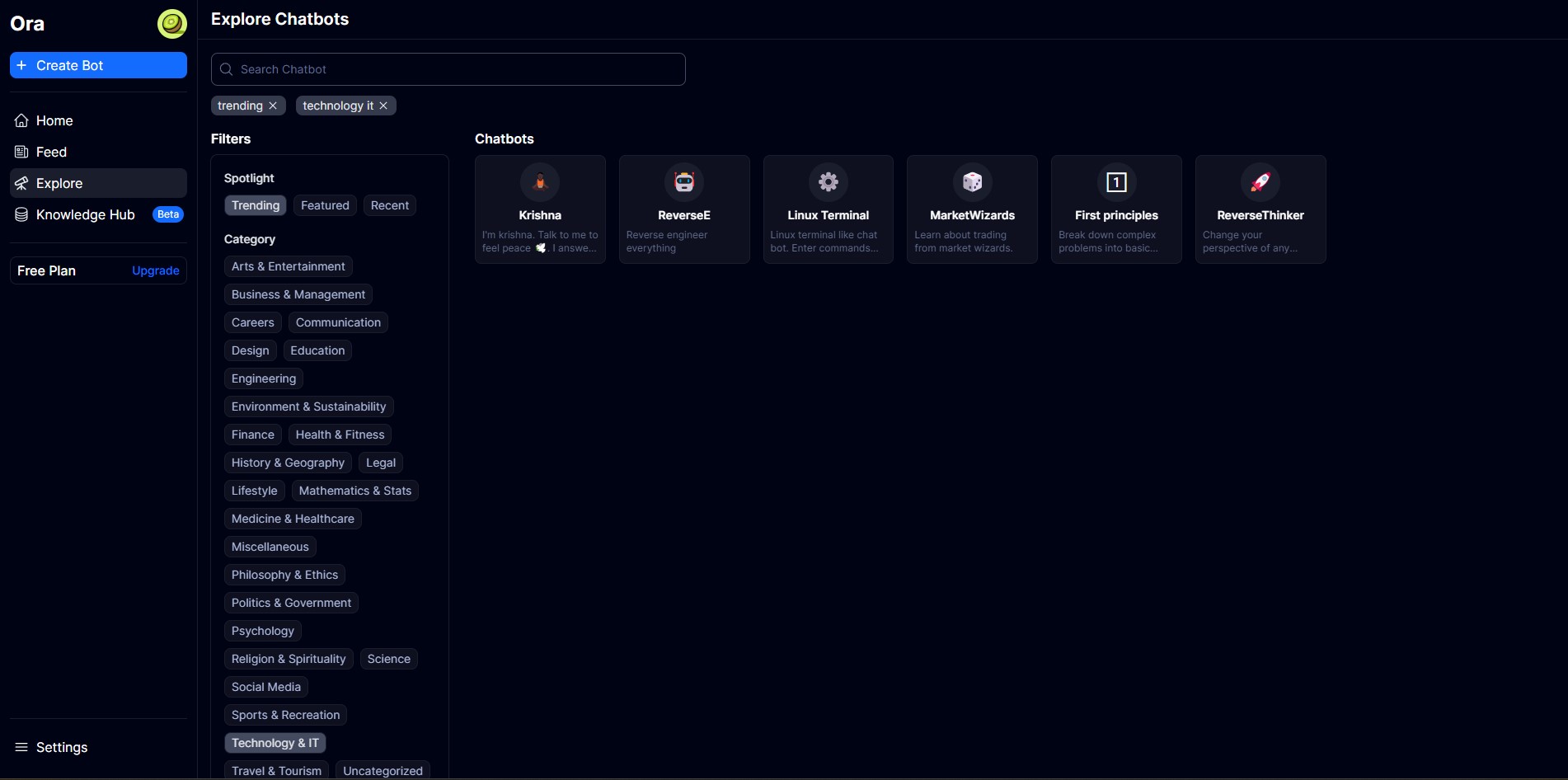Click the green user avatar icon

pos(172,24)
